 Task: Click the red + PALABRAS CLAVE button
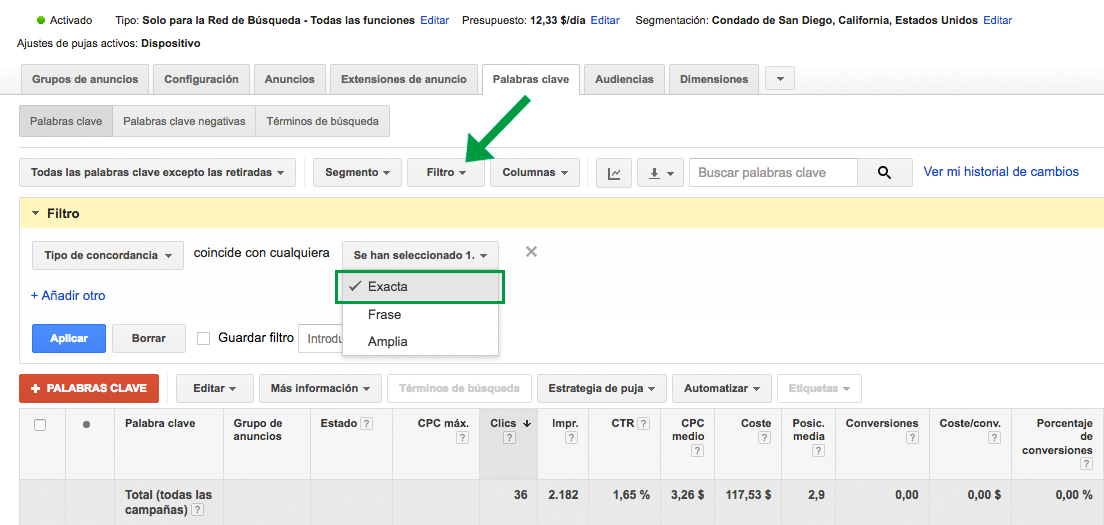(89, 388)
